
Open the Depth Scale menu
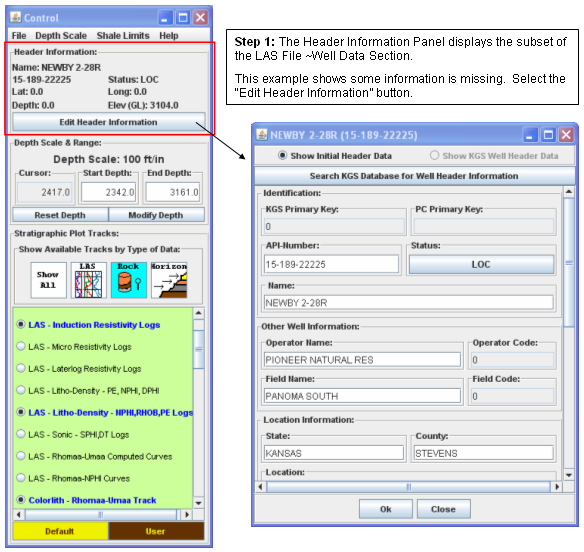tap(61, 36)
